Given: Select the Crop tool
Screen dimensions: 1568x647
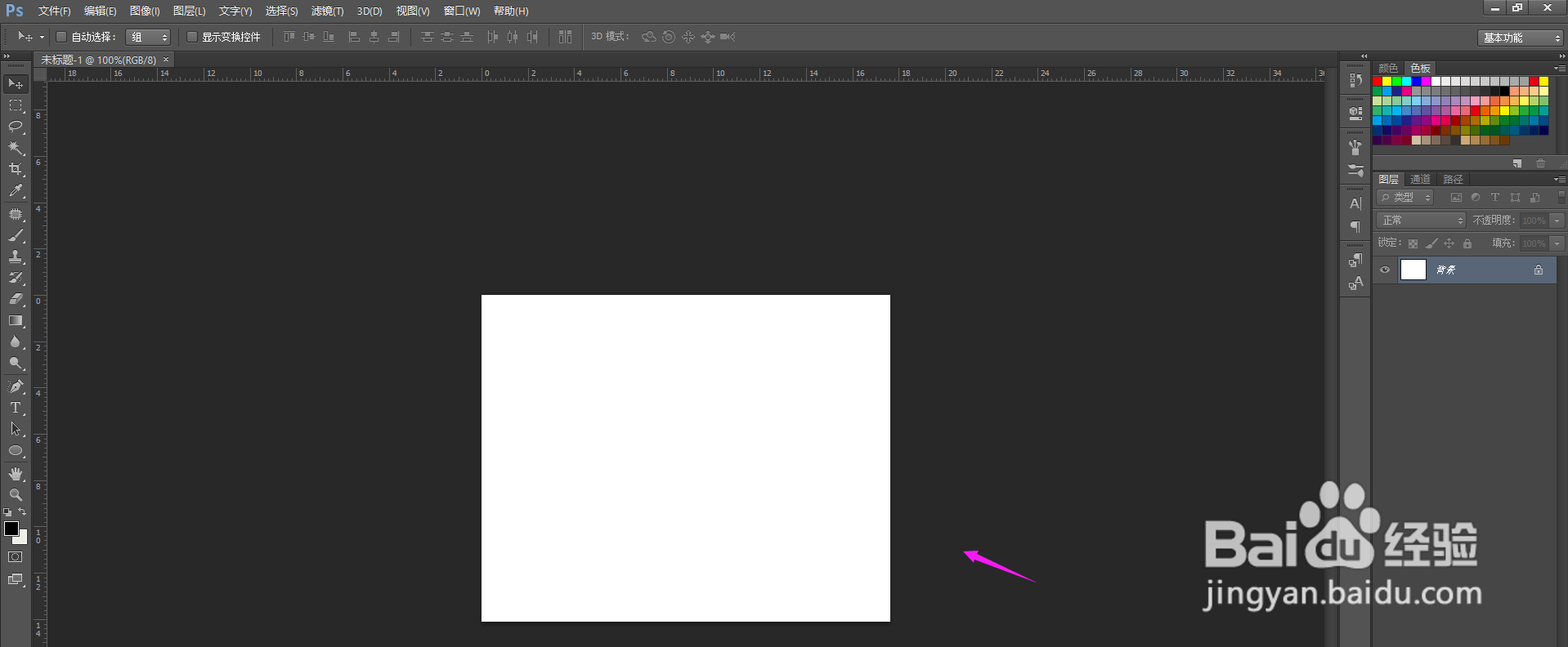Looking at the screenshot, I should coord(16,169).
